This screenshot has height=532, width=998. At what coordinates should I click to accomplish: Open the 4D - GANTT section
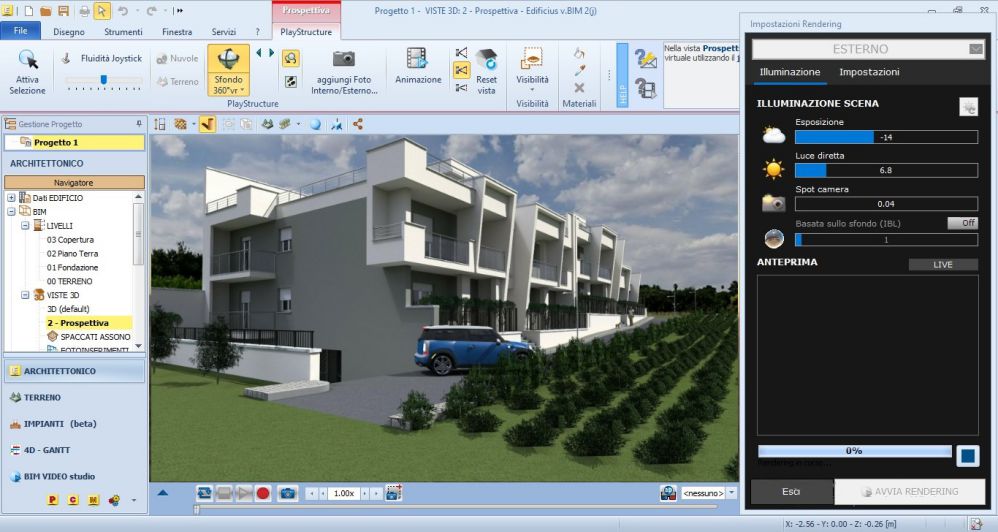pyautogui.click(x=75, y=450)
